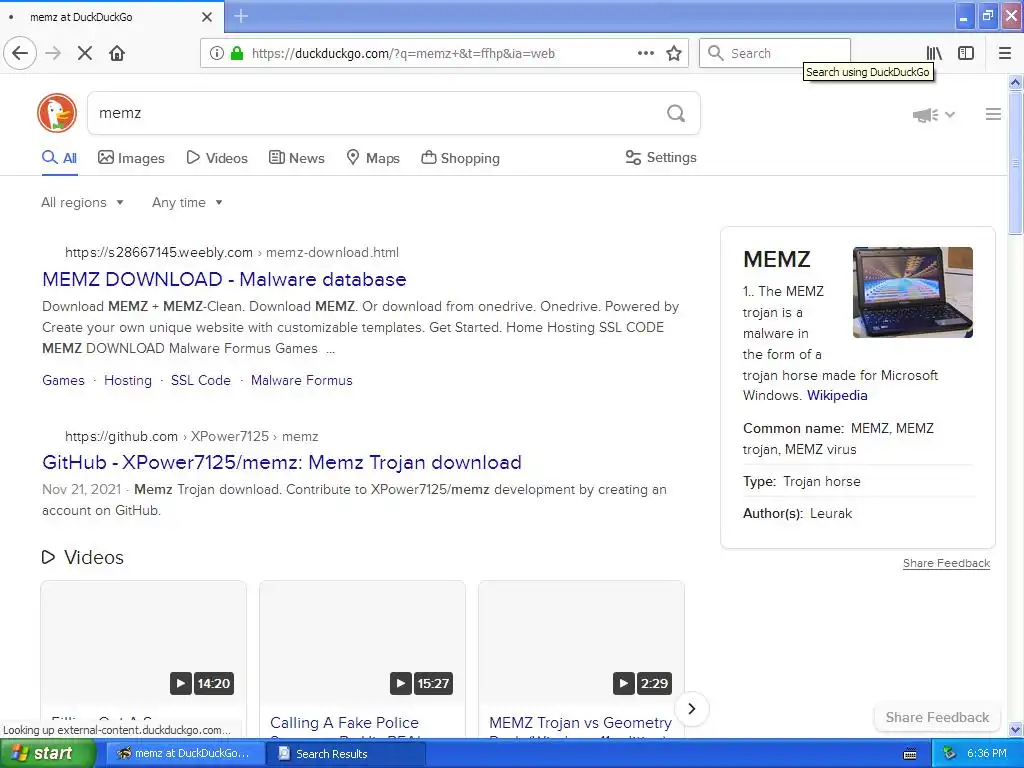Open the Library icon in toolbar
Image resolution: width=1024 pixels, height=768 pixels.
click(x=934, y=54)
